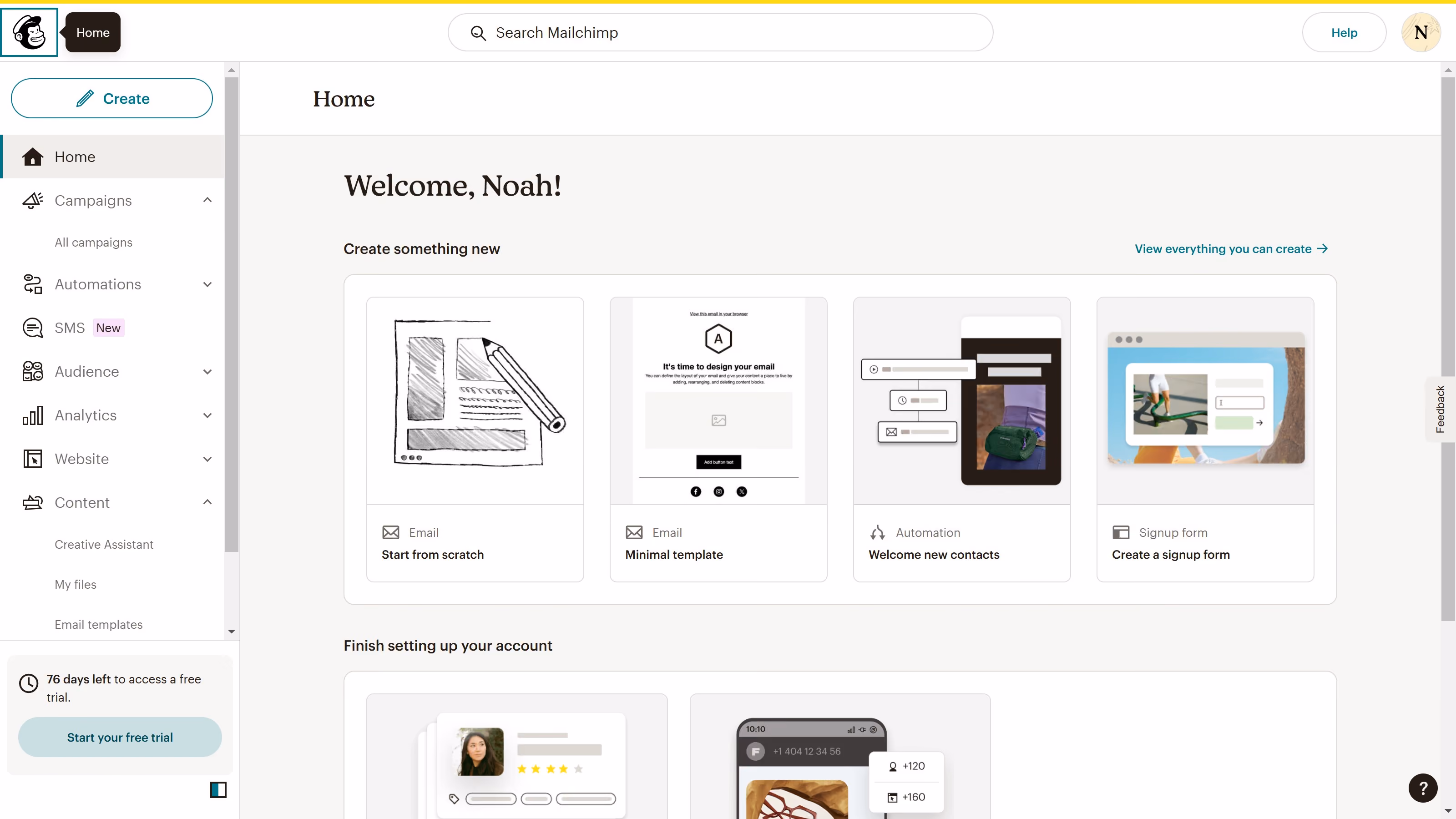Expand the Analytics section chevron
The image size is (1456, 819).
(207, 415)
